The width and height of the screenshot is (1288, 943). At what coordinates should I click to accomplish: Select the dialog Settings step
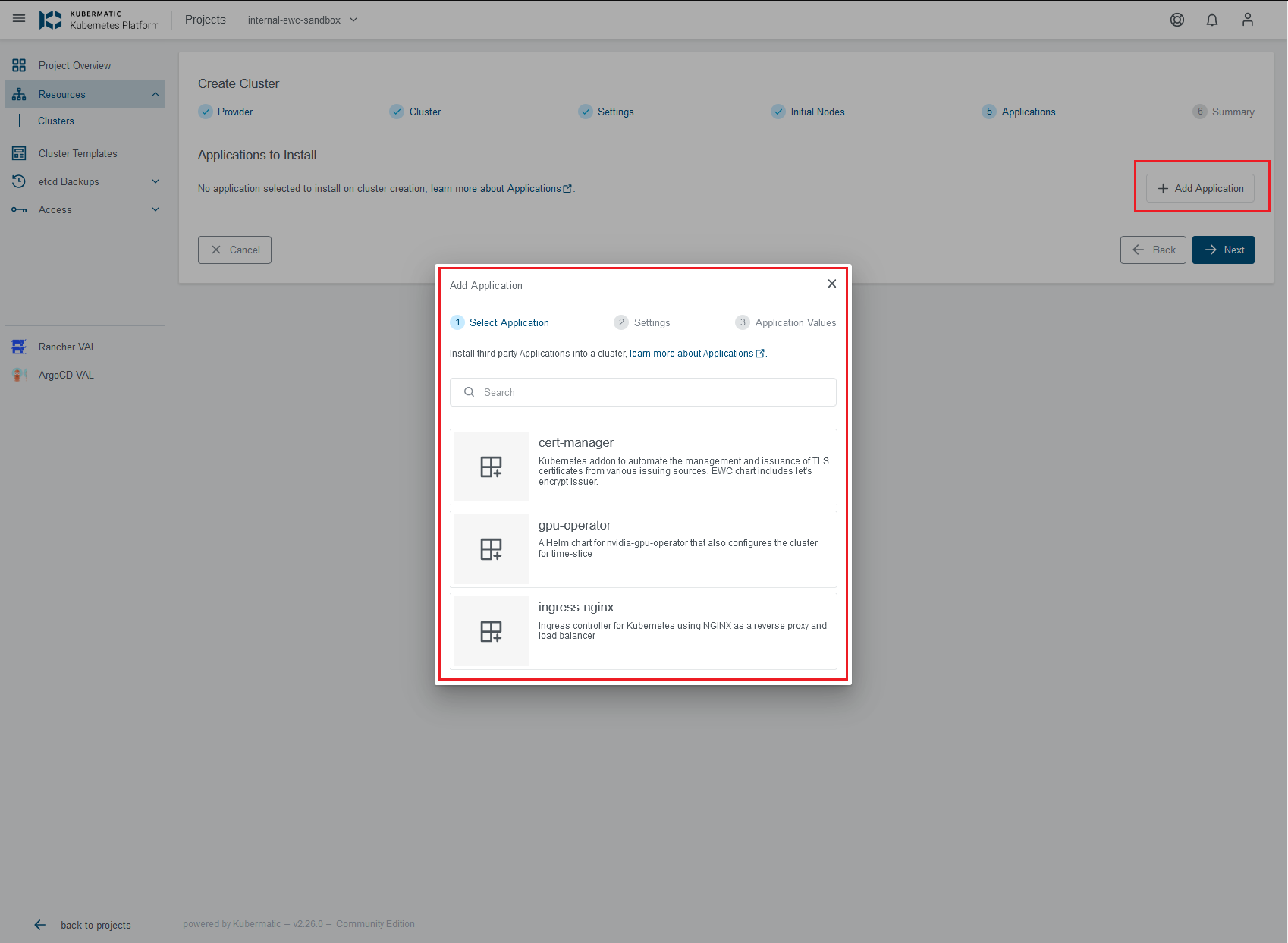(642, 322)
